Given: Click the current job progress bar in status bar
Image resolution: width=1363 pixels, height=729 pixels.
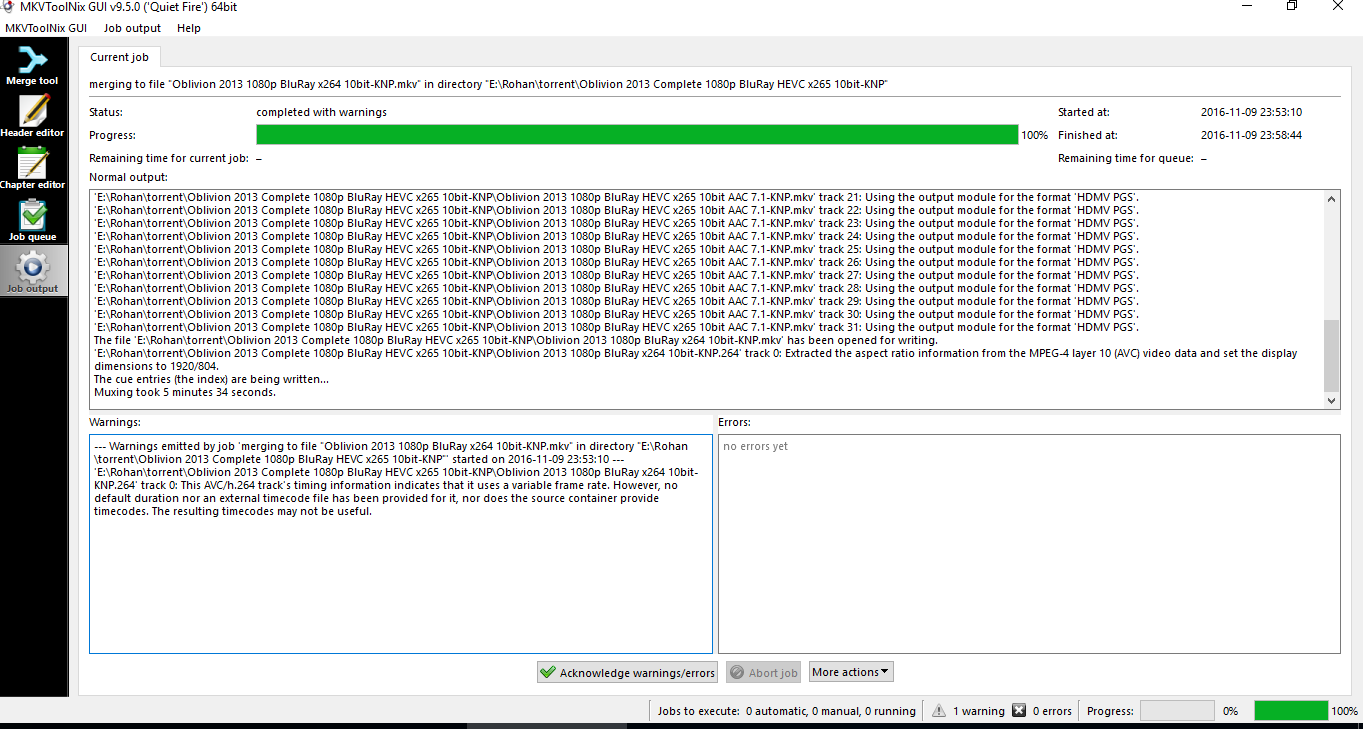Looking at the screenshot, I should pyautogui.click(x=1178, y=711).
